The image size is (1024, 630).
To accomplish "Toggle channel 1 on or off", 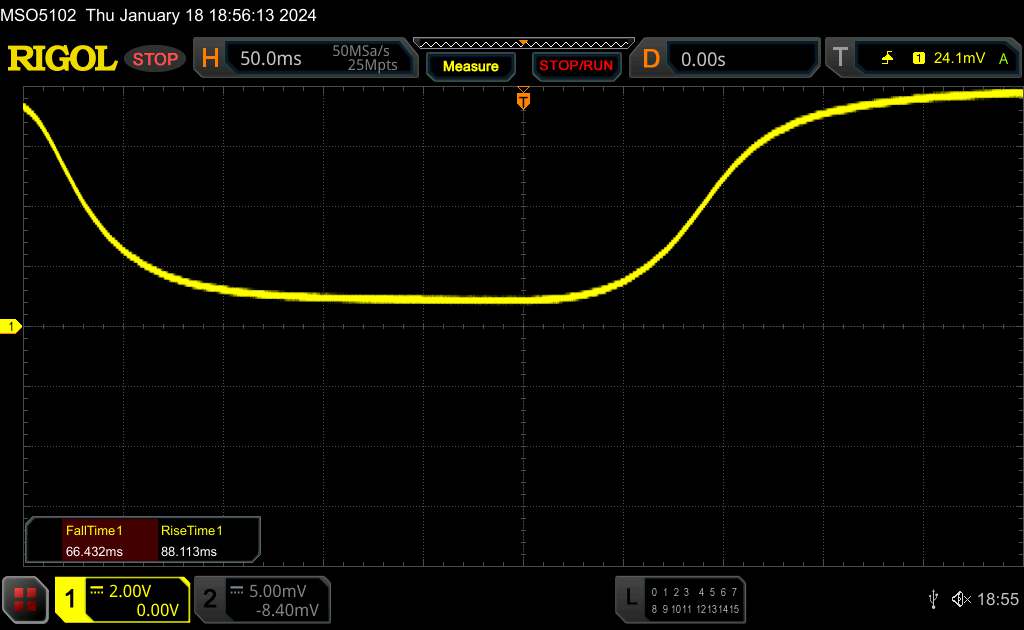I will 72,599.
